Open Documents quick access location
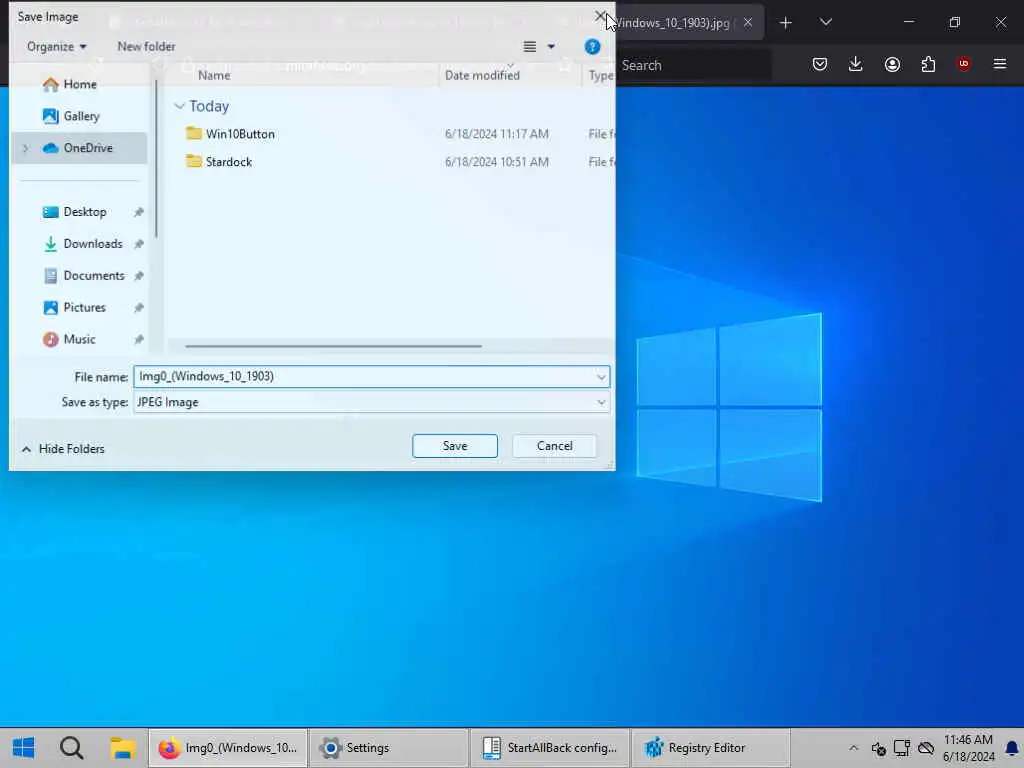The height and width of the screenshot is (768, 1024). pyautogui.click(x=84, y=276)
